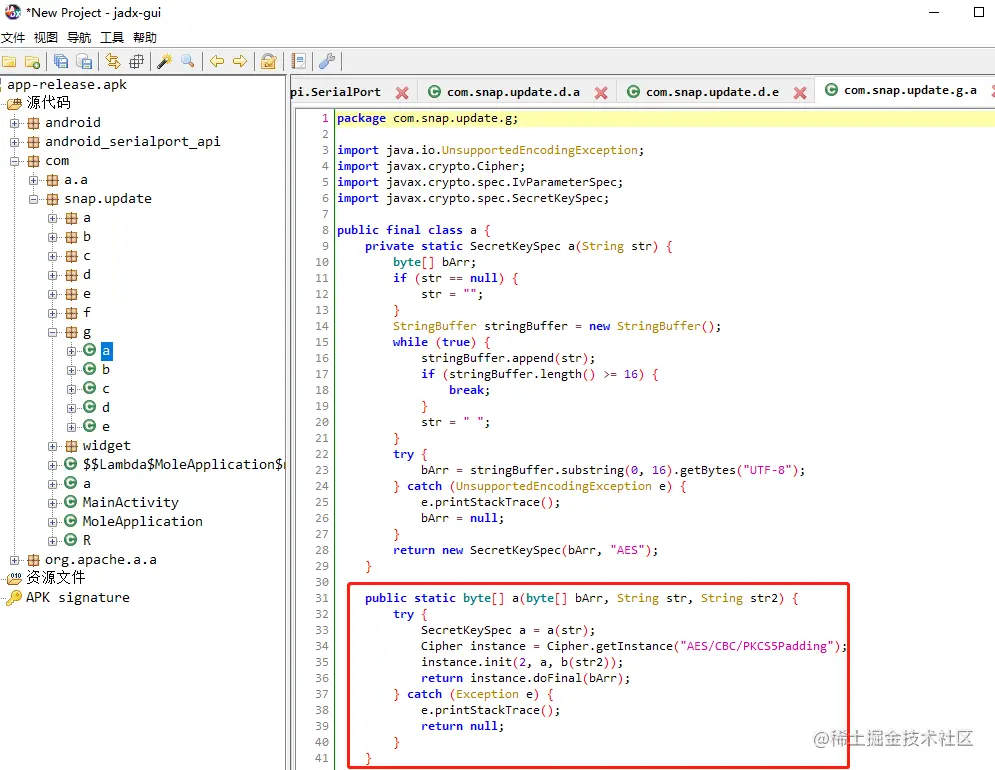Screen dimensions: 995x770
Task: Click line number 31 in the gutter
Action: tap(322, 599)
